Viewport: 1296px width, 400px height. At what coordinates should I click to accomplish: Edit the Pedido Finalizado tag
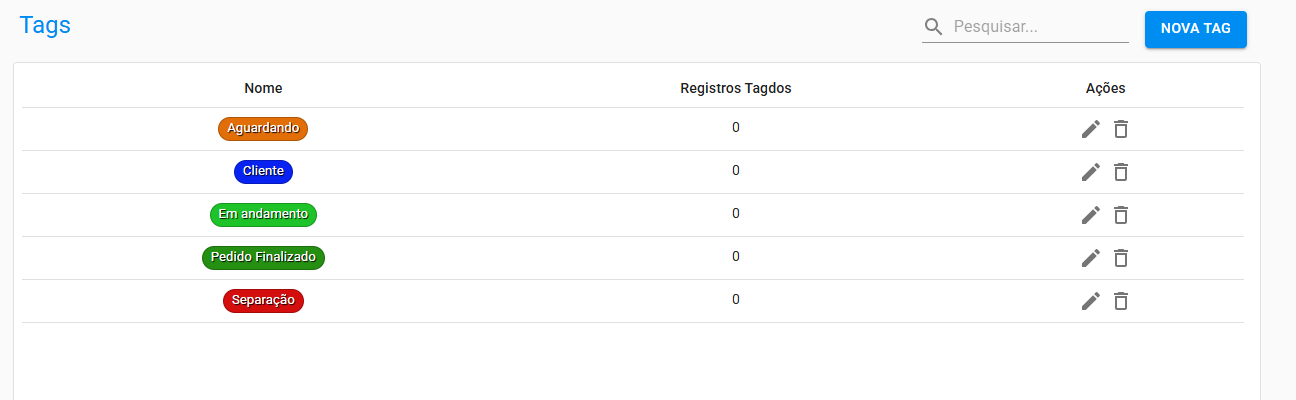click(1090, 258)
